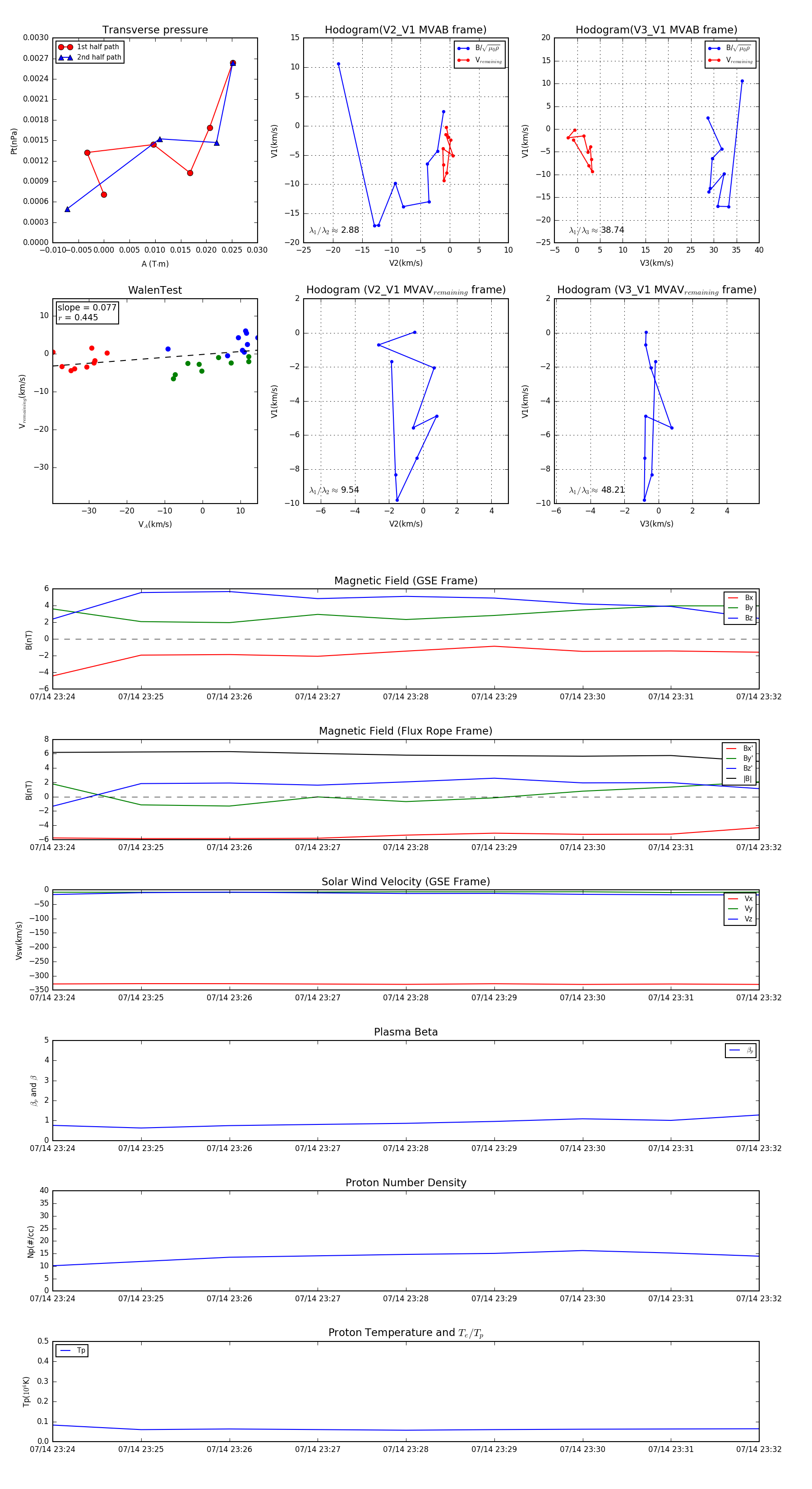
Task: Click the 'Vsw(km/s)' y-axis label
Action: coord(19,940)
